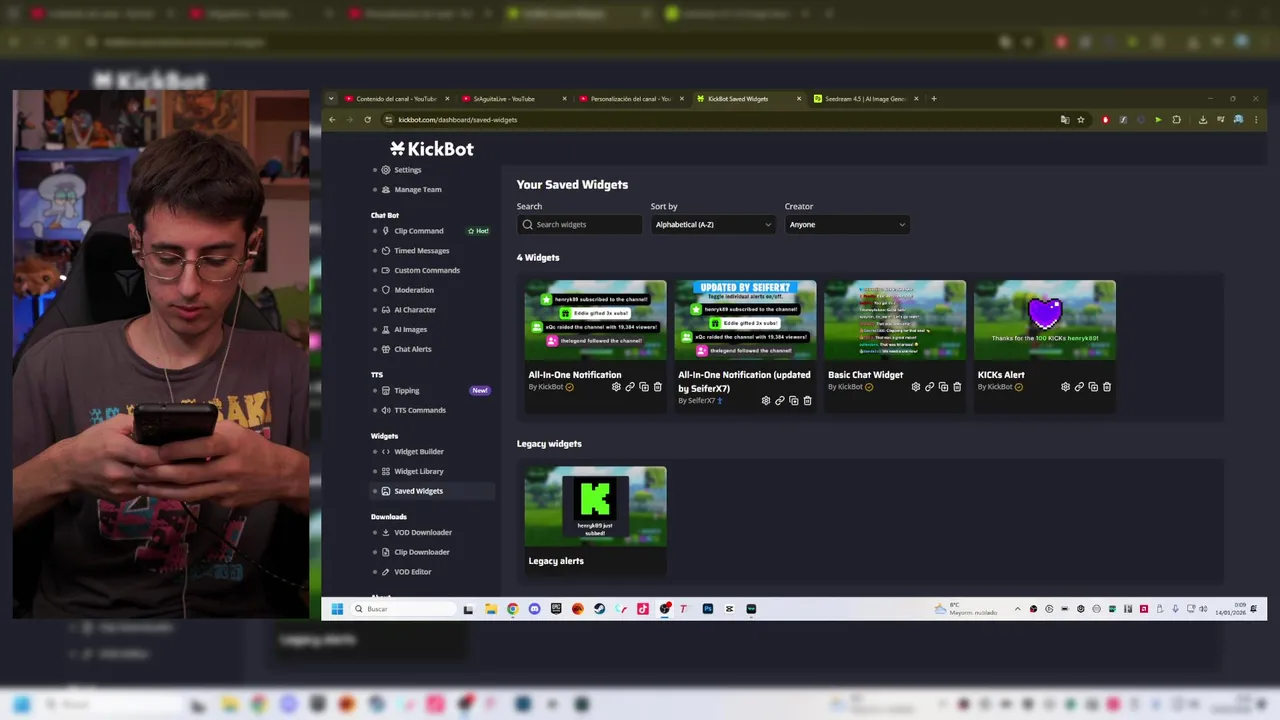Open the Sort by Alphabetical (A-Z) dropdown
This screenshot has width=1280, height=720.
[713, 225]
